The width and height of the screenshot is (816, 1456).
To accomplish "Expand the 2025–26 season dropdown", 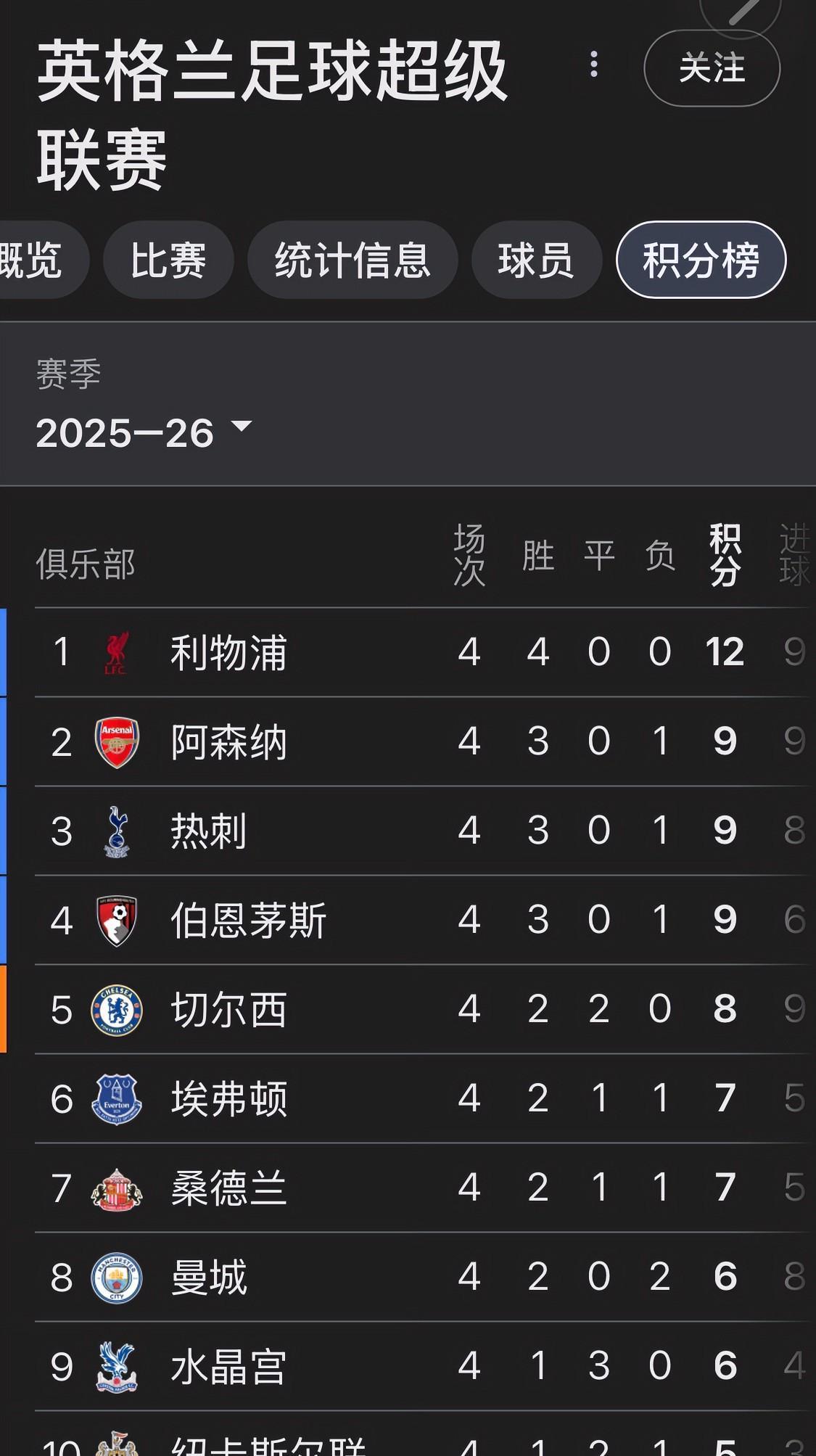I will [x=144, y=432].
